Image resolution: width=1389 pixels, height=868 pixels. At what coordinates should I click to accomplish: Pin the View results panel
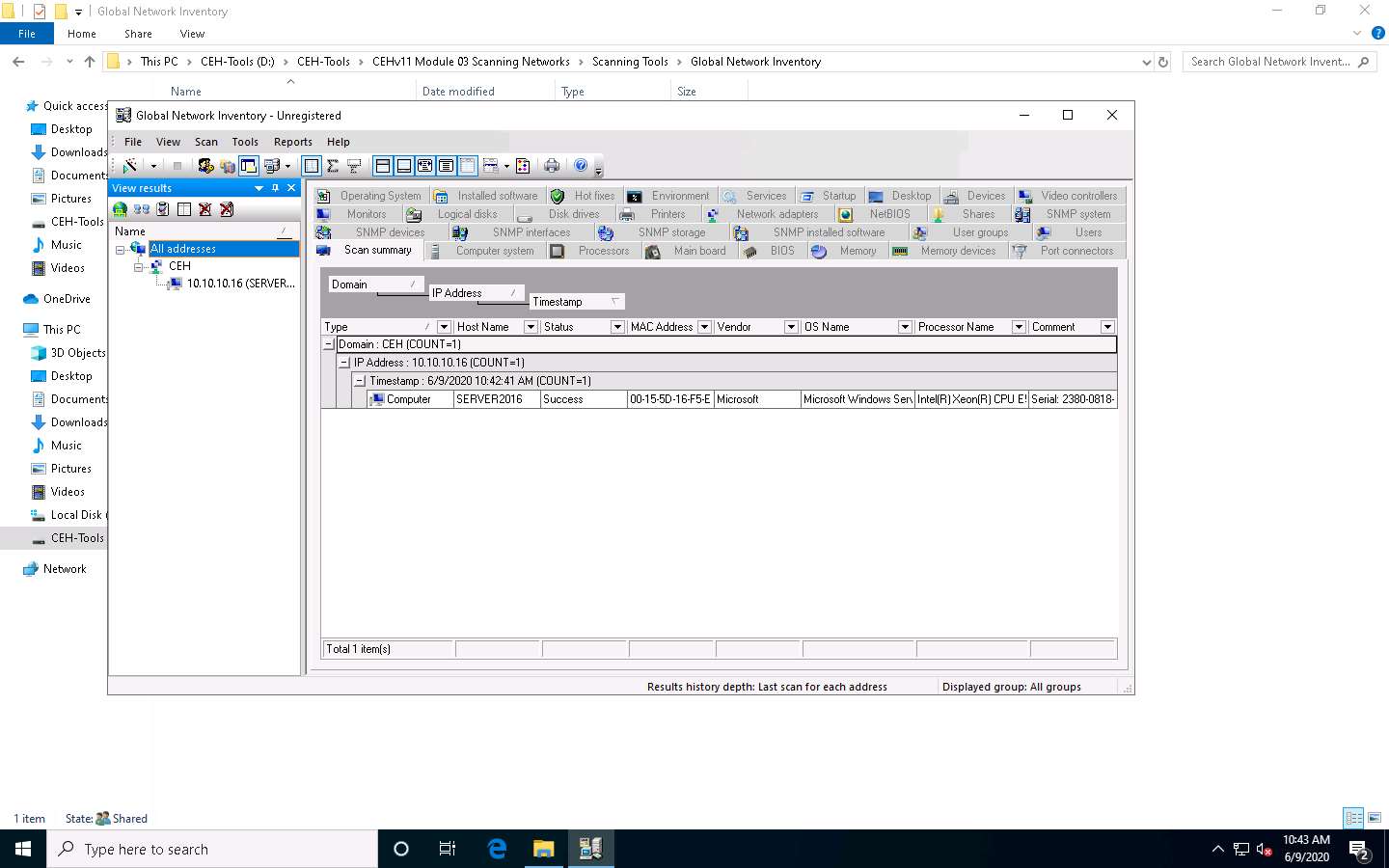click(x=276, y=188)
